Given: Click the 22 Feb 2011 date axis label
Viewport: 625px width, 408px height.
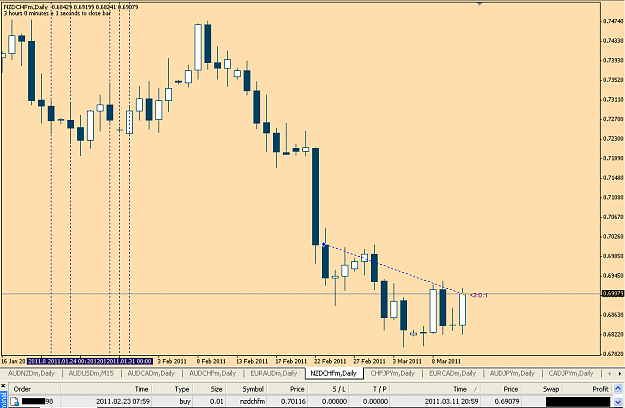Looking at the screenshot, I should [330, 361].
